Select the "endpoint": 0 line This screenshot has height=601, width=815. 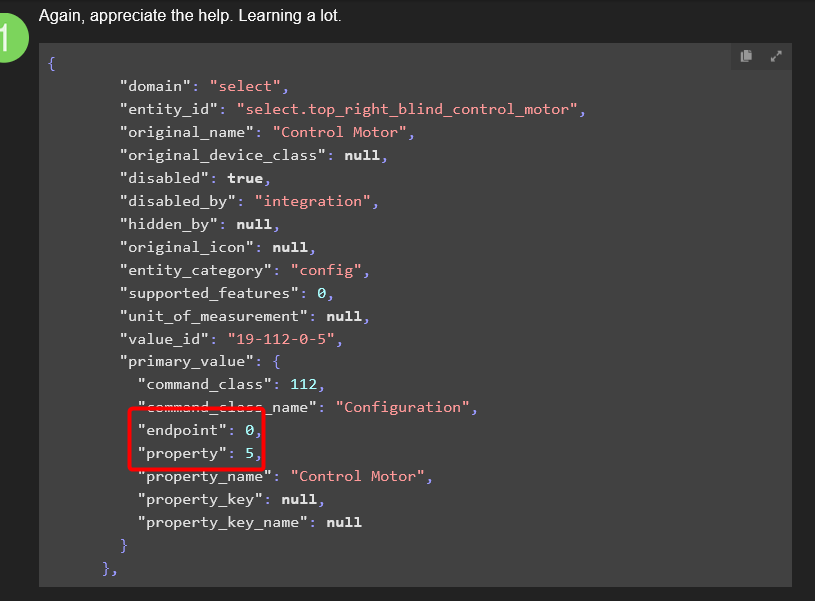[x=200, y=430]
